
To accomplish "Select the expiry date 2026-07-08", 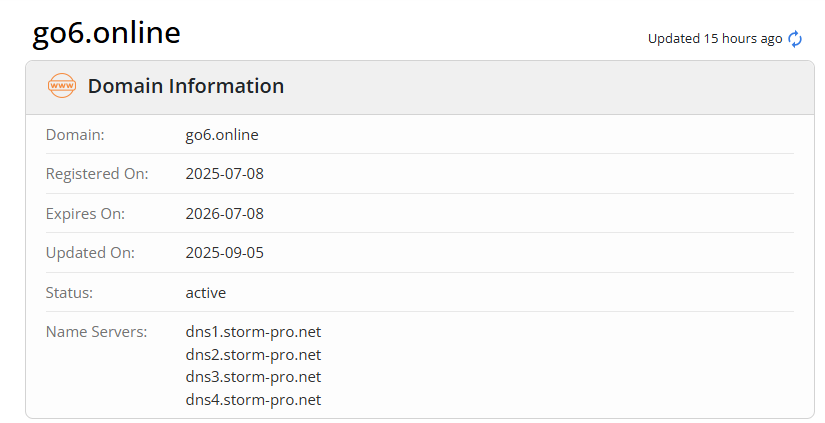I will click(x=225, y=213).
